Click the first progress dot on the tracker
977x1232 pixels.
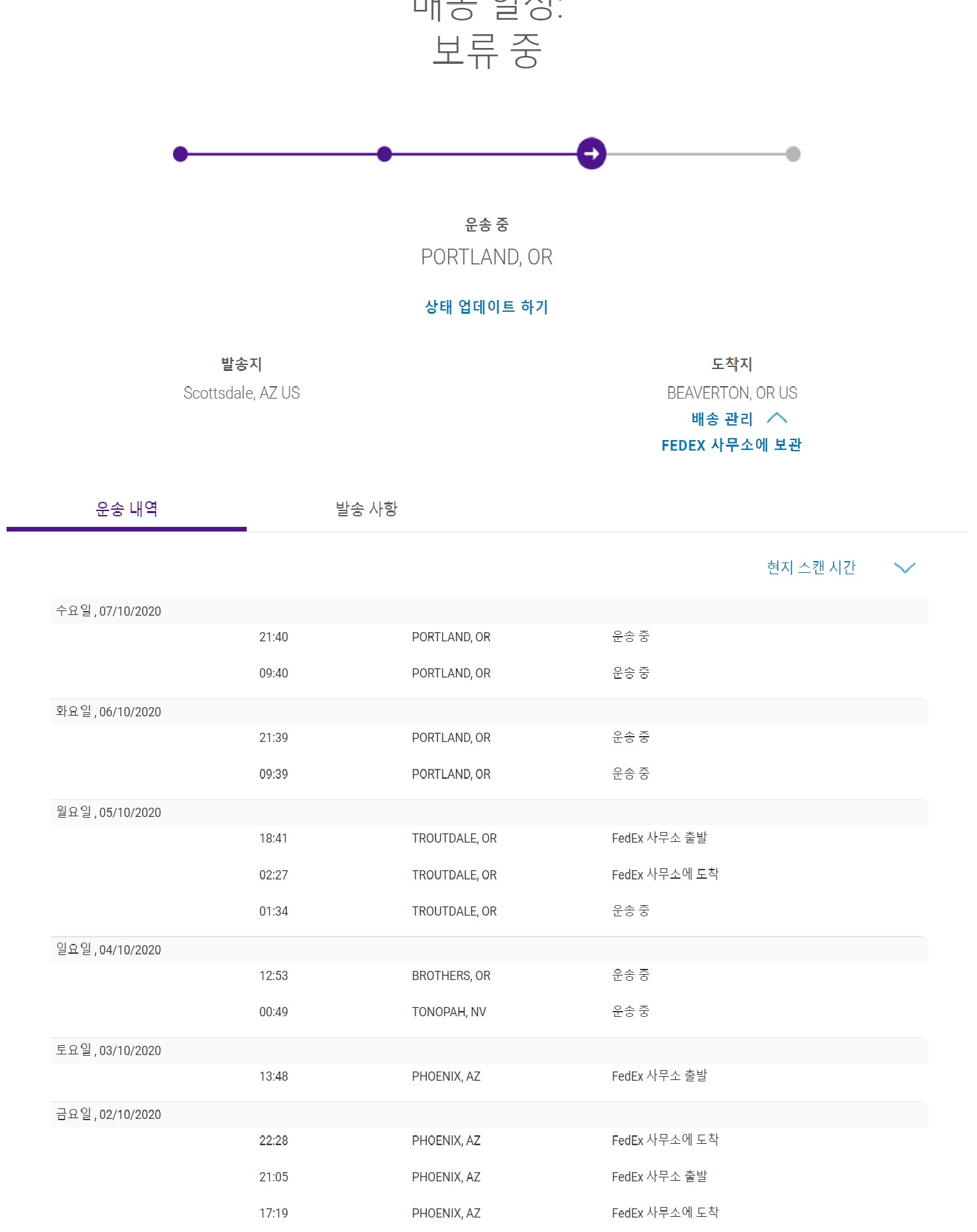180,154
